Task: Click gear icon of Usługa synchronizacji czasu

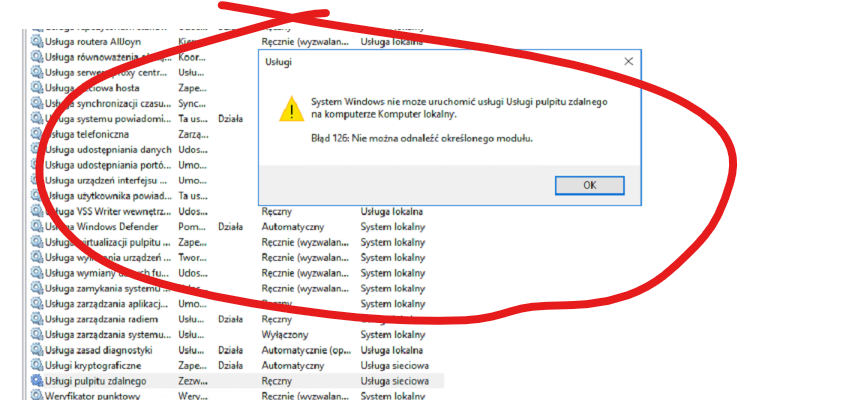Action: coord(37,103)
